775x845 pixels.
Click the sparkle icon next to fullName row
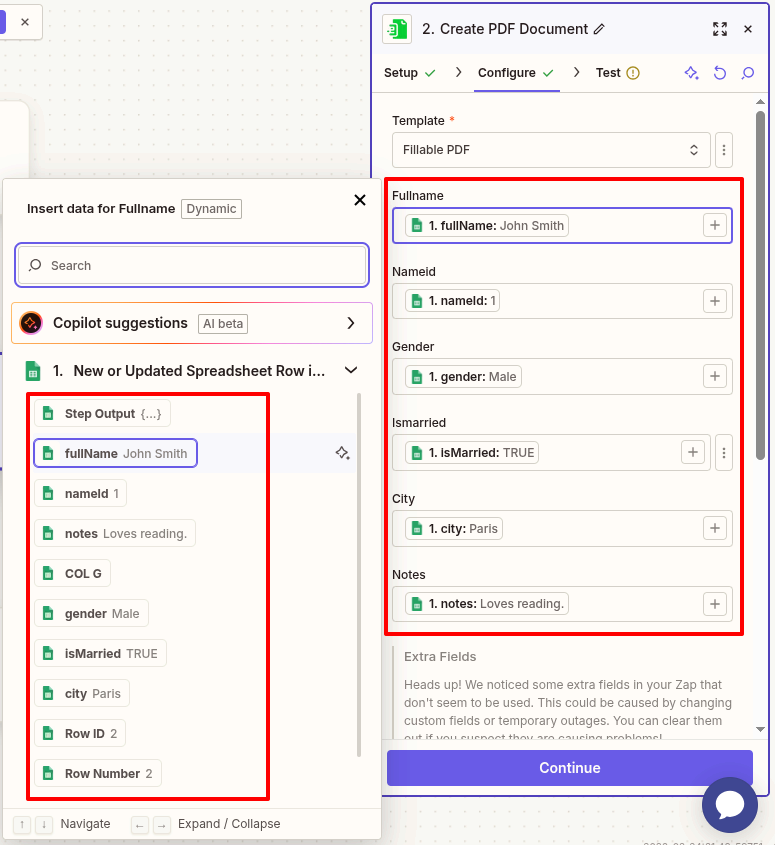tap(342, 453)
